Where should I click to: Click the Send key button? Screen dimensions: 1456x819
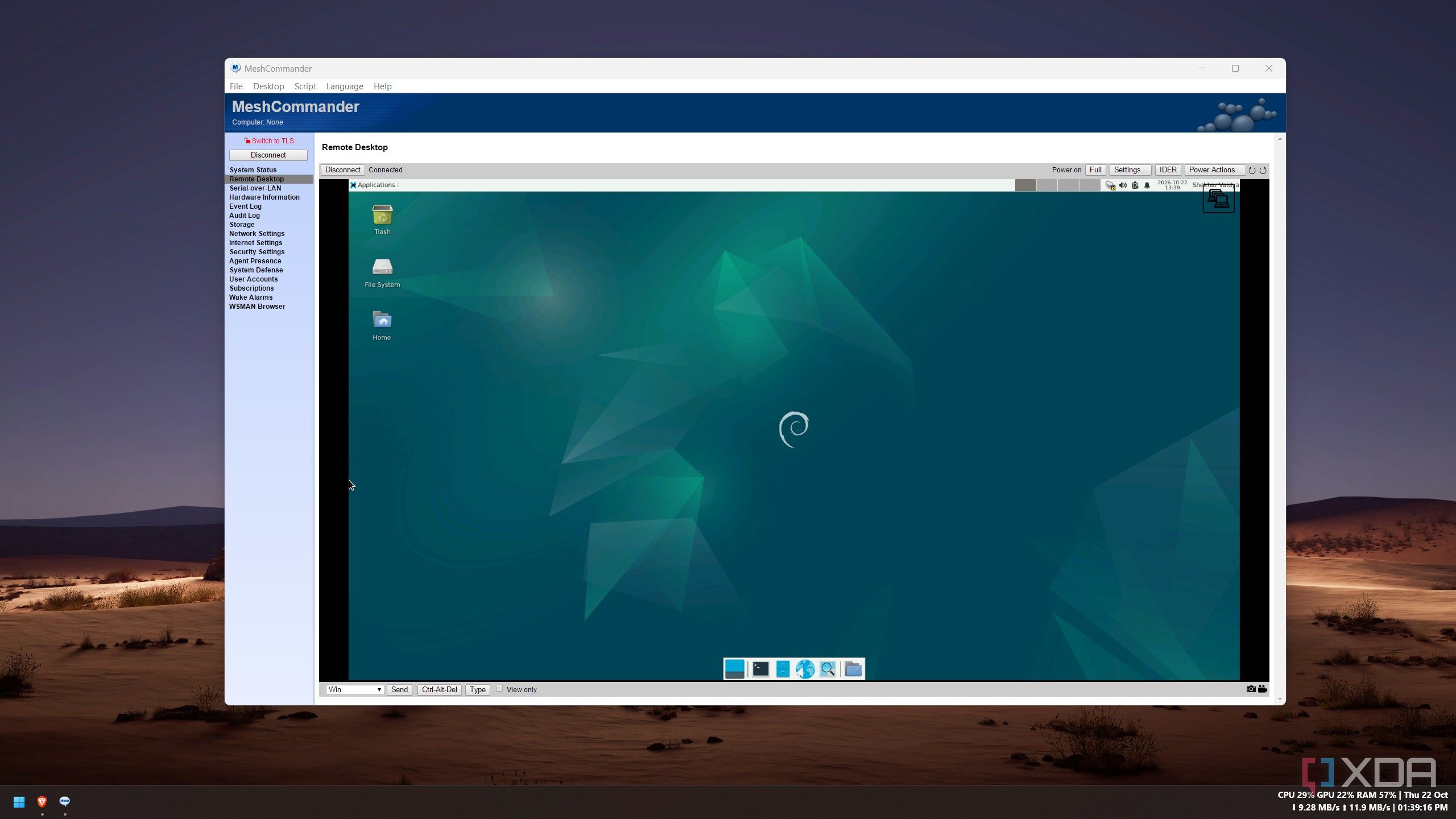pos(399,689)
